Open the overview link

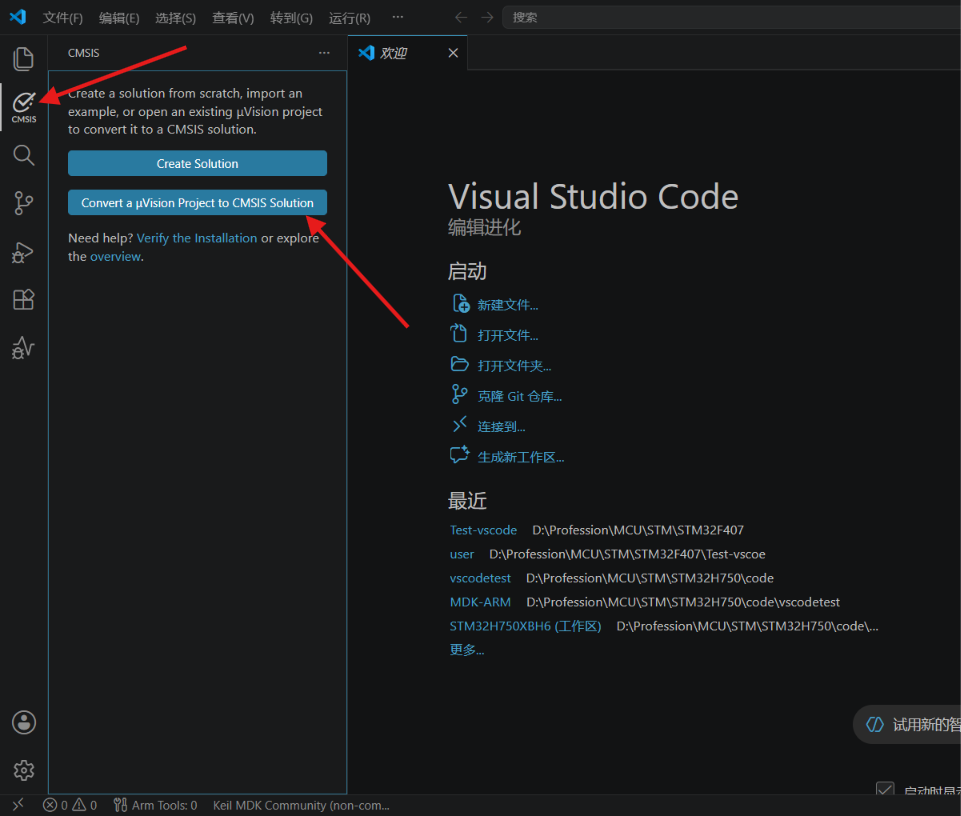(x=116, y=256)
